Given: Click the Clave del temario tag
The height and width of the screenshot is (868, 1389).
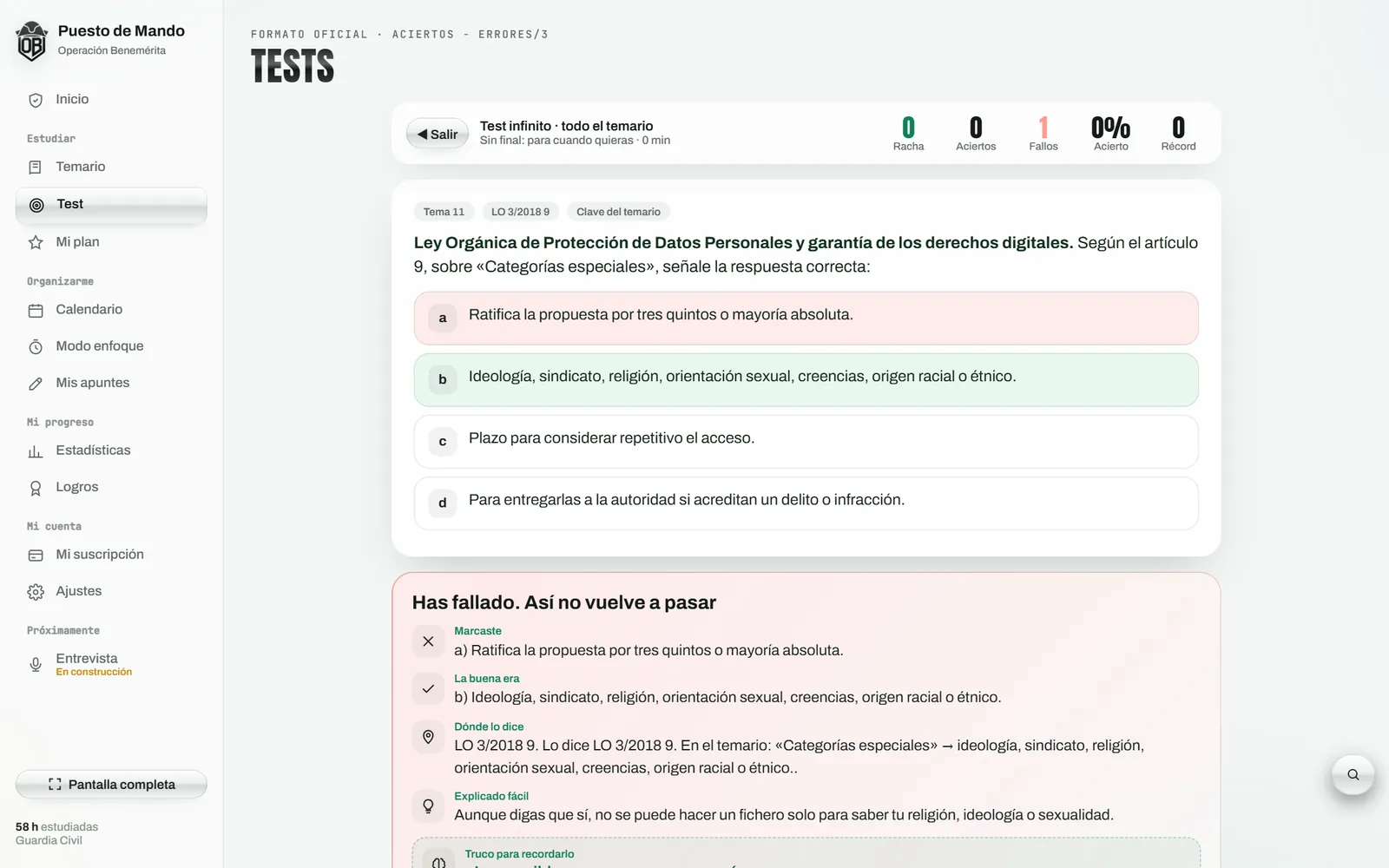Looking at the screenshot, I should (x=618, y=212).
